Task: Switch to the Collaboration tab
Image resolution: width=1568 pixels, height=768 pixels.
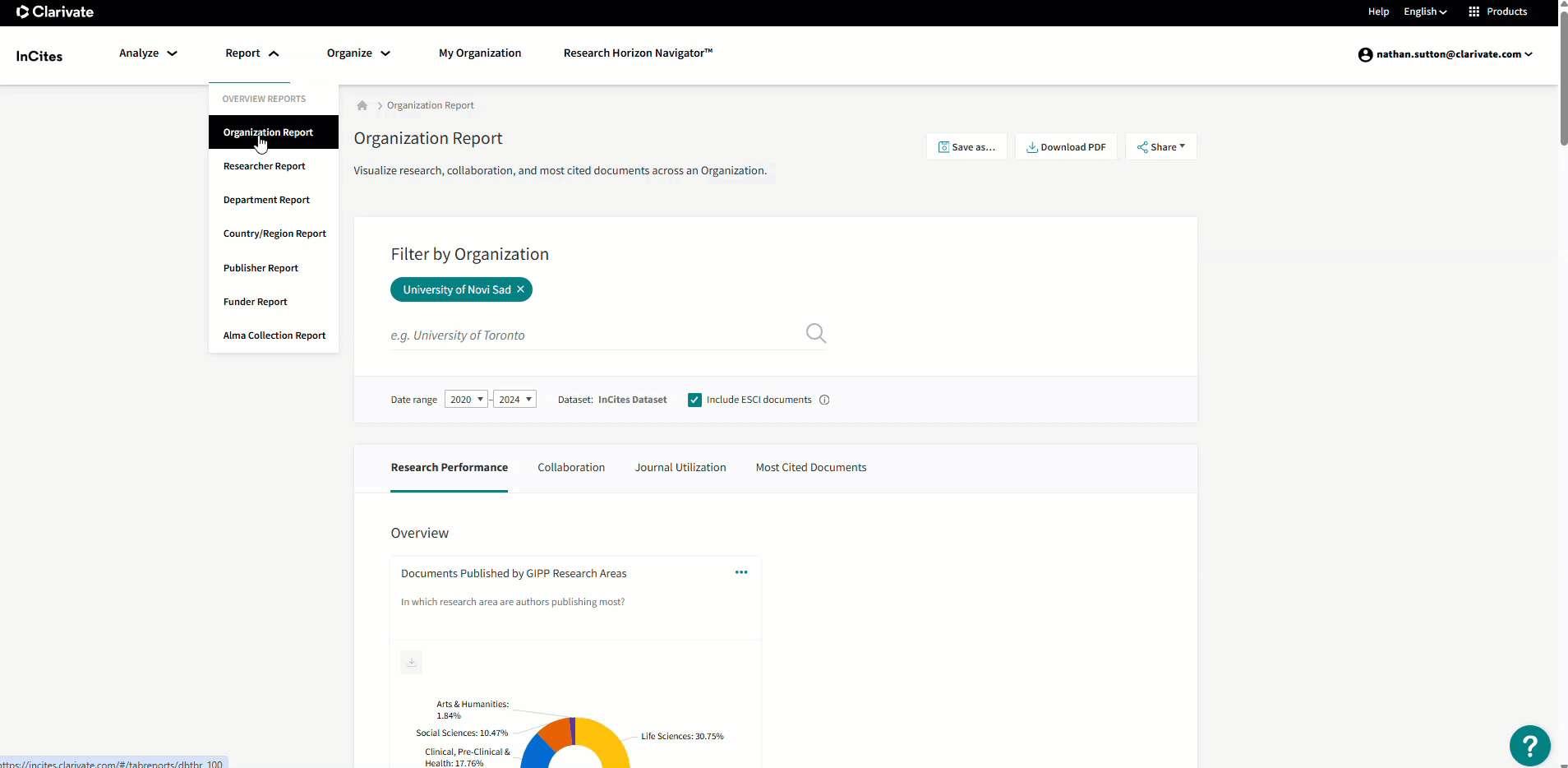Action: 571,467
